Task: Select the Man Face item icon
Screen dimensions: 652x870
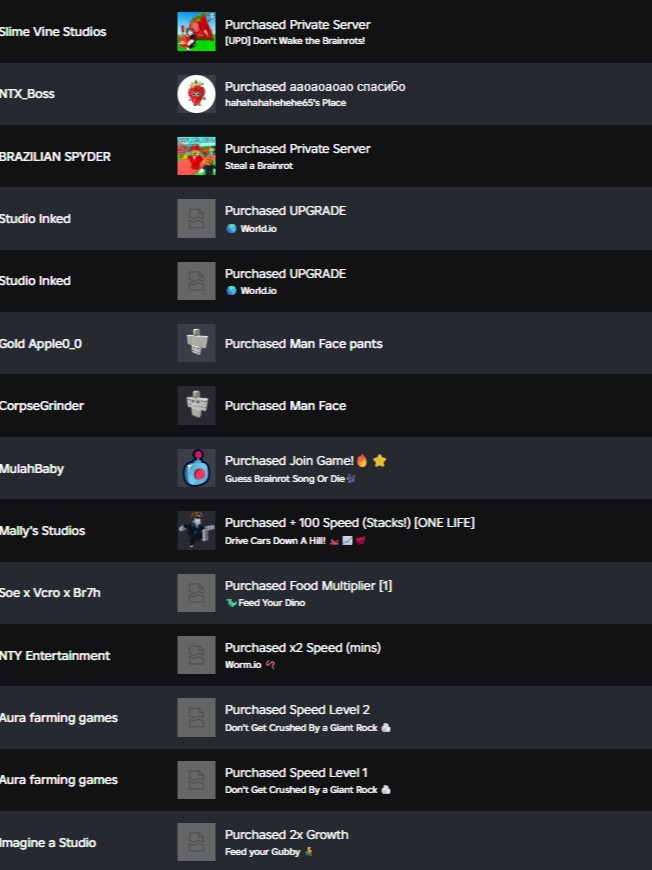Action: point(196,405)
